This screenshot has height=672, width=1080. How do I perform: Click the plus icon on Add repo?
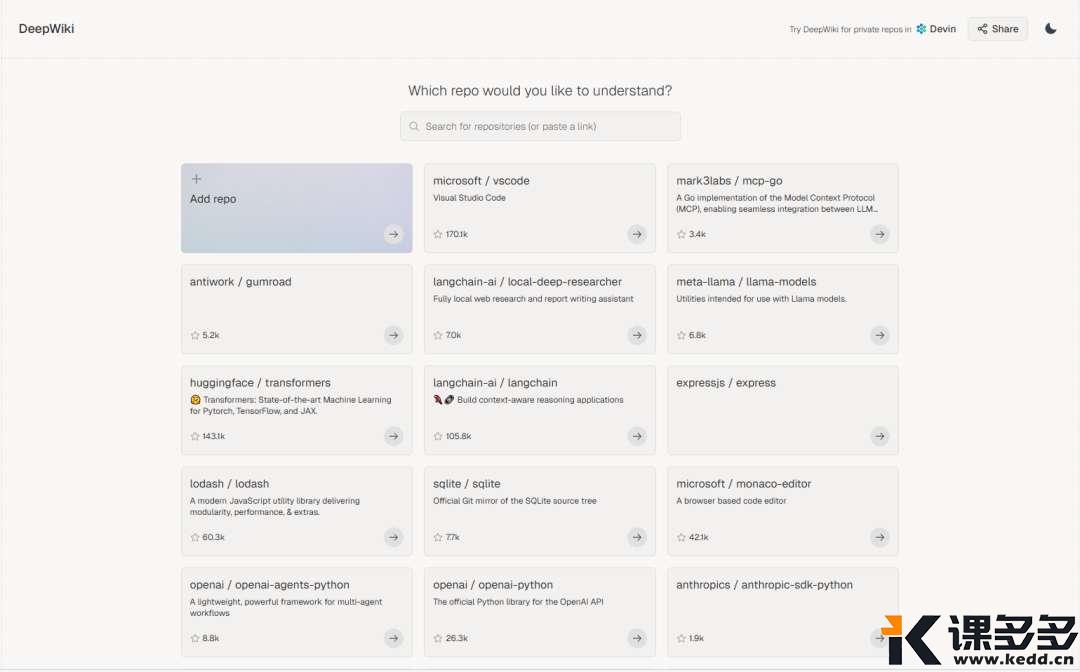point(196,179)
